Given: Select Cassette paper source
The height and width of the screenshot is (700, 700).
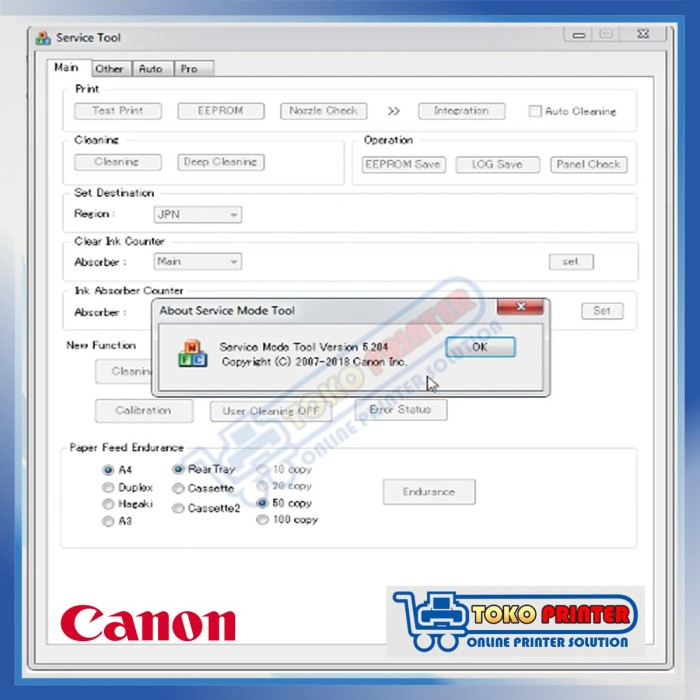Looking at the screenshot, I should point(178,488).
